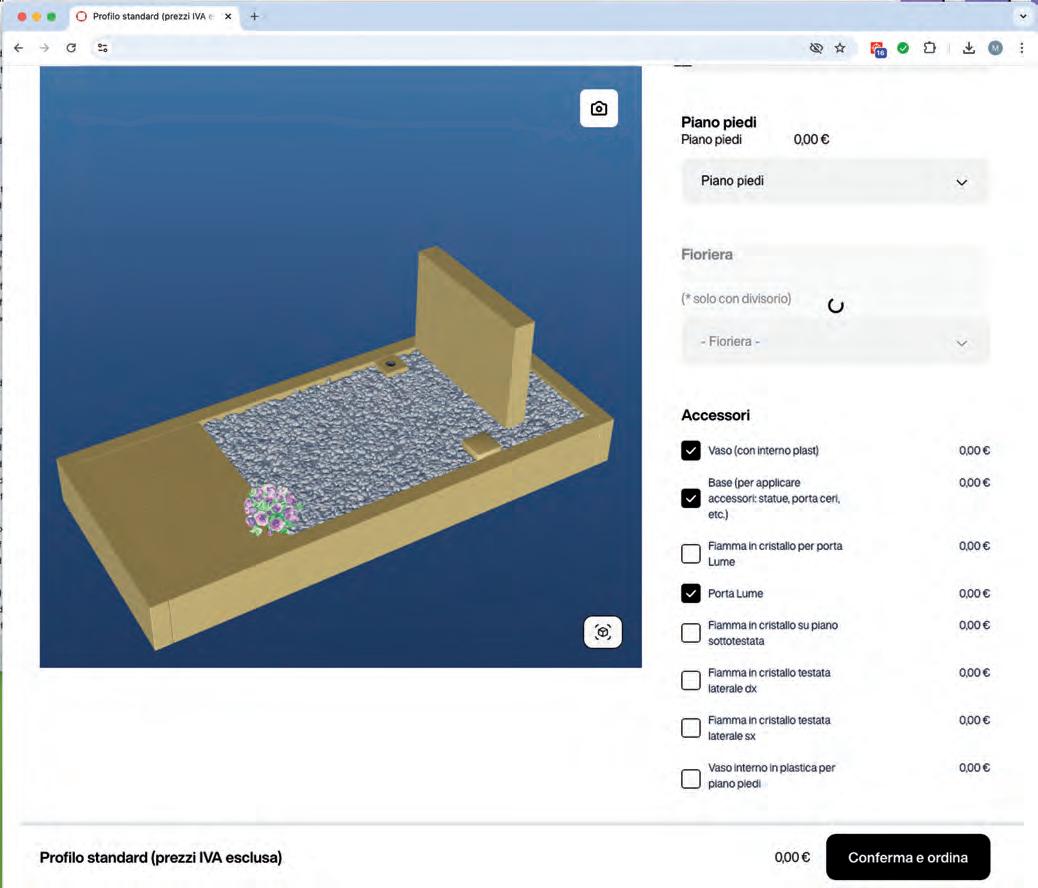Click the '(* solo con divisorio)' note

click(x=736, y=299)
